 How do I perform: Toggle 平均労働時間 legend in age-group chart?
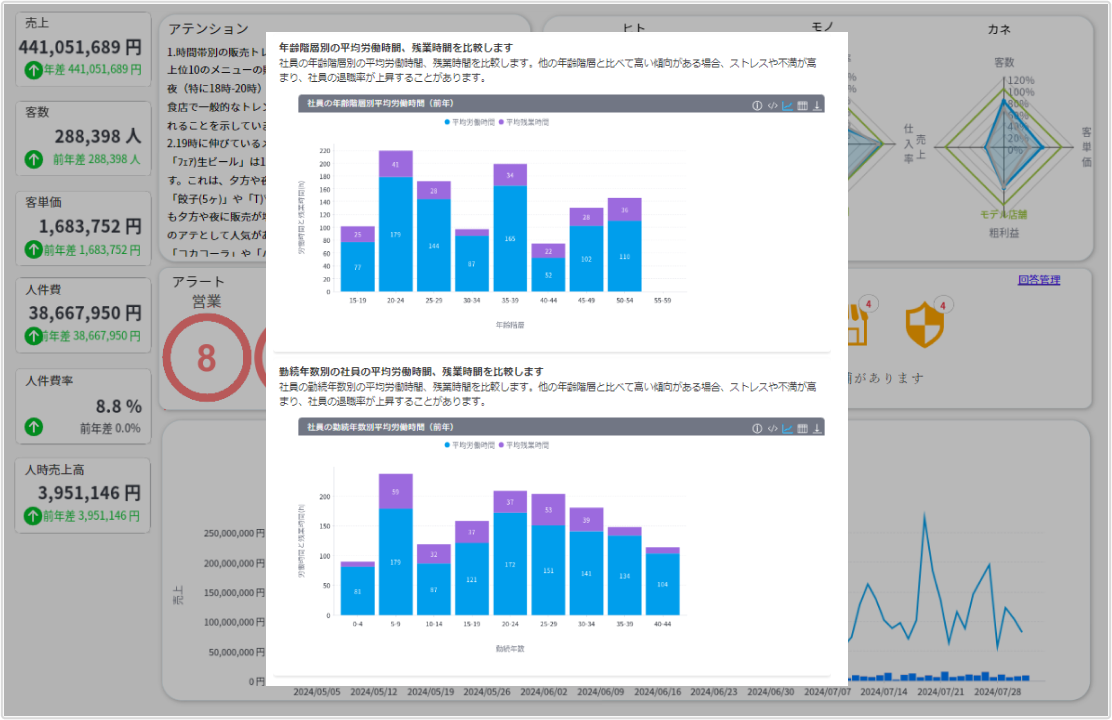pos(470,122)
